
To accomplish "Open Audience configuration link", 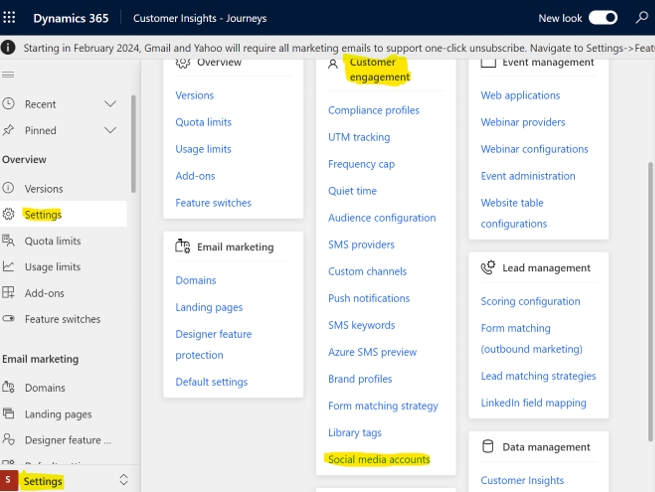I will point(382,218).
